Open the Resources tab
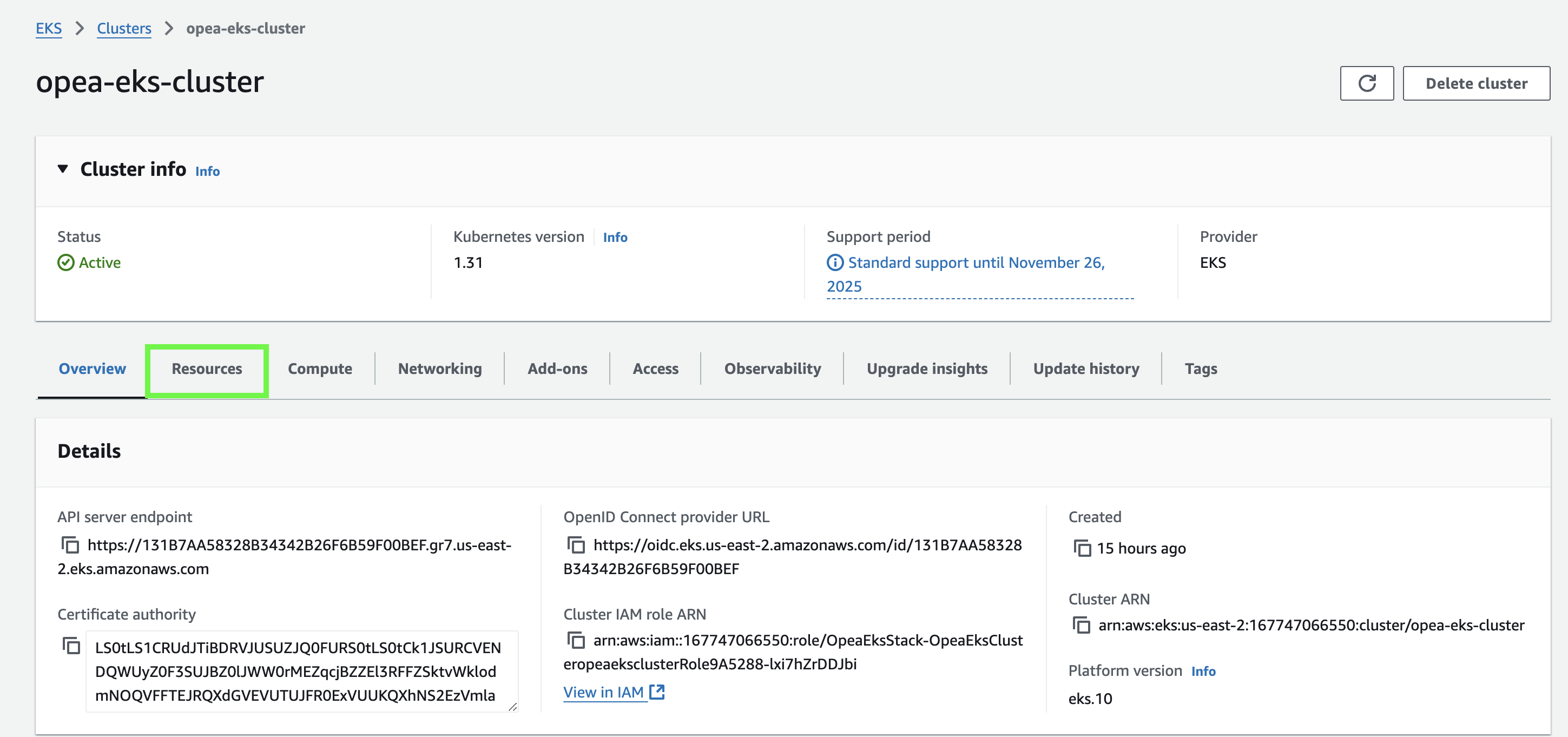Viewport: 1568px width, 737px height. click(x=207, y=369)
